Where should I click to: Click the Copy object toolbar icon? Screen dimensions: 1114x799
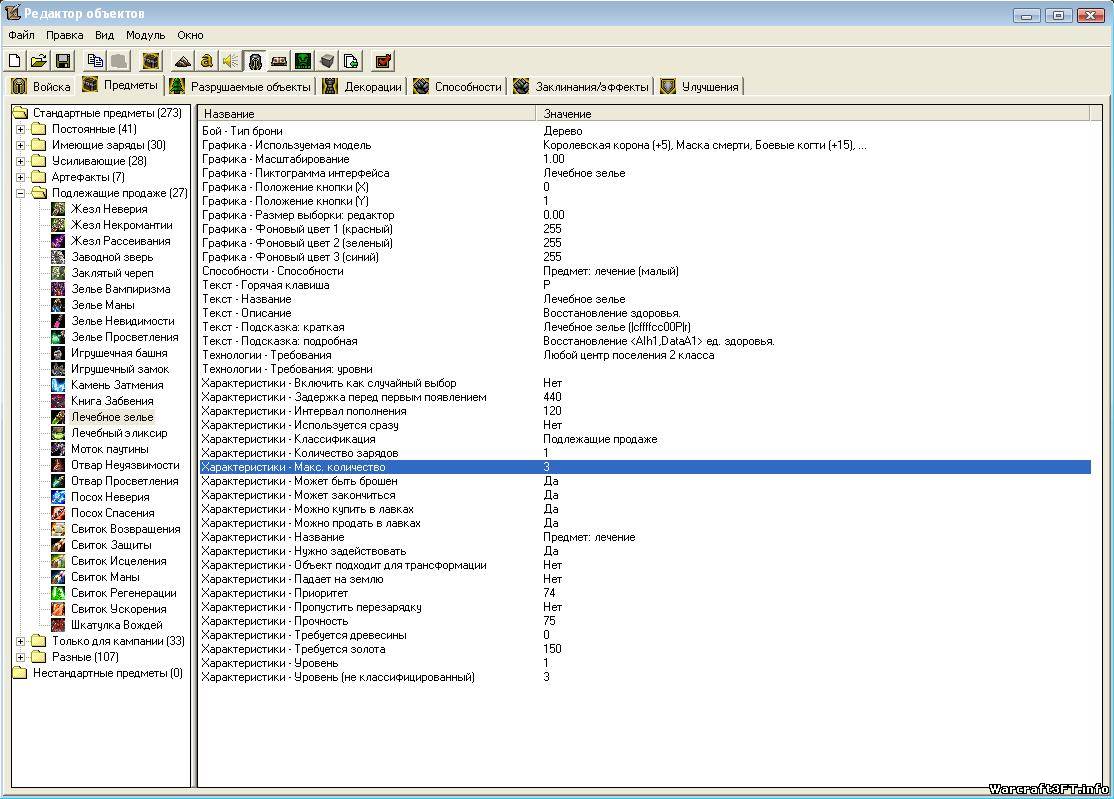(x=95, y=61)
